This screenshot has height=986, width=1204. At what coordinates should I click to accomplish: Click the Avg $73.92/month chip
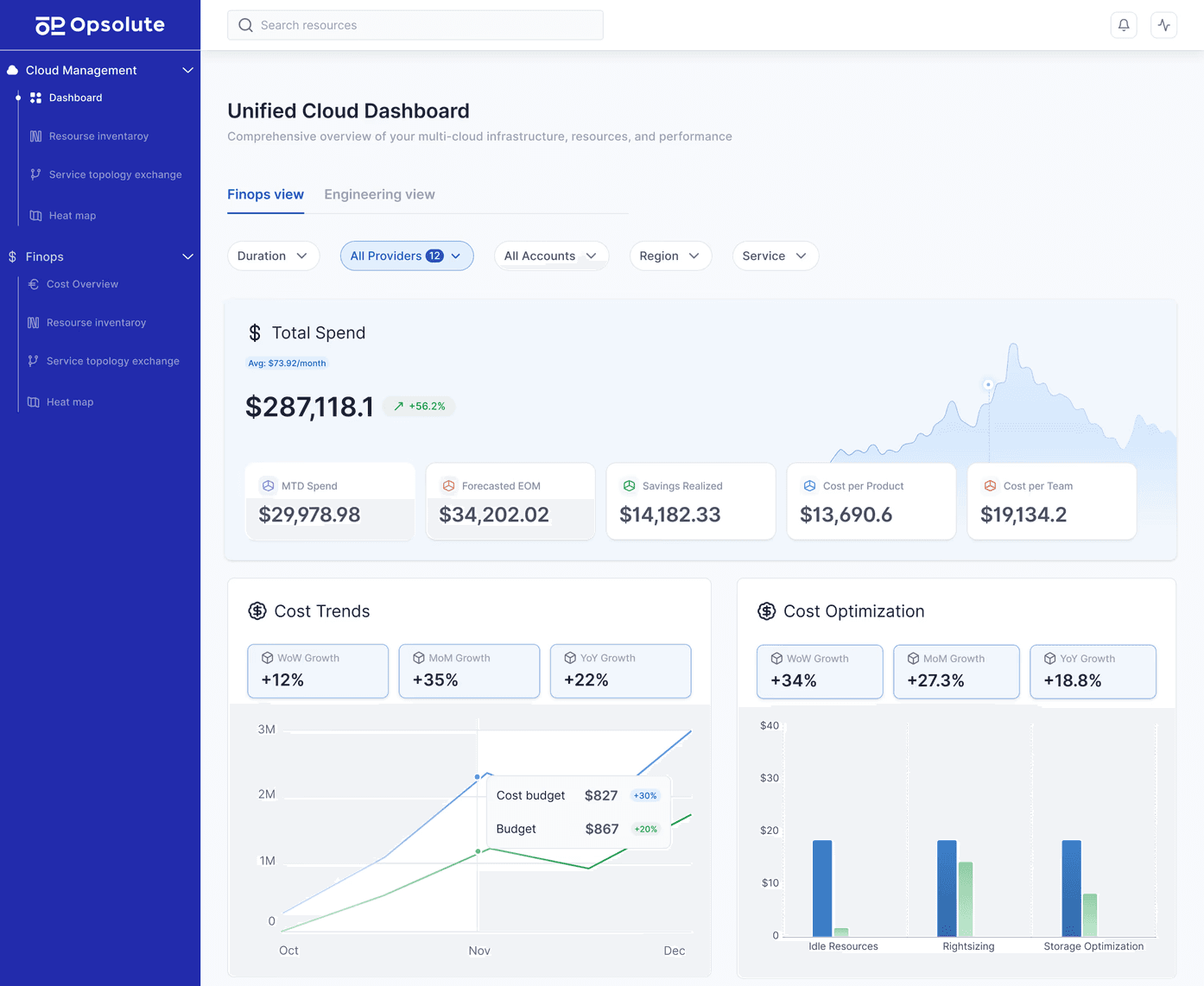[287, 363]
